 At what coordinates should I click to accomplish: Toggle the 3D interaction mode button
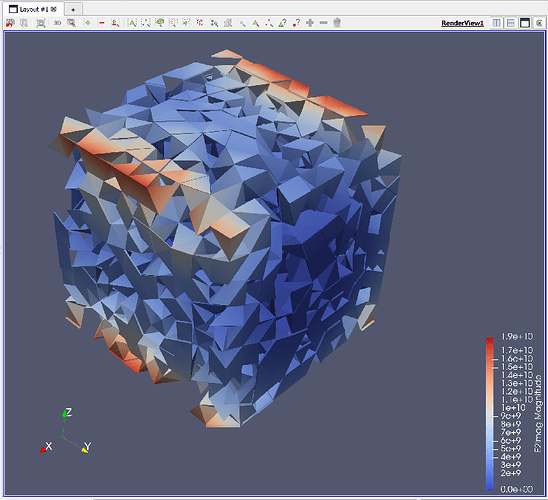[57, 23]
